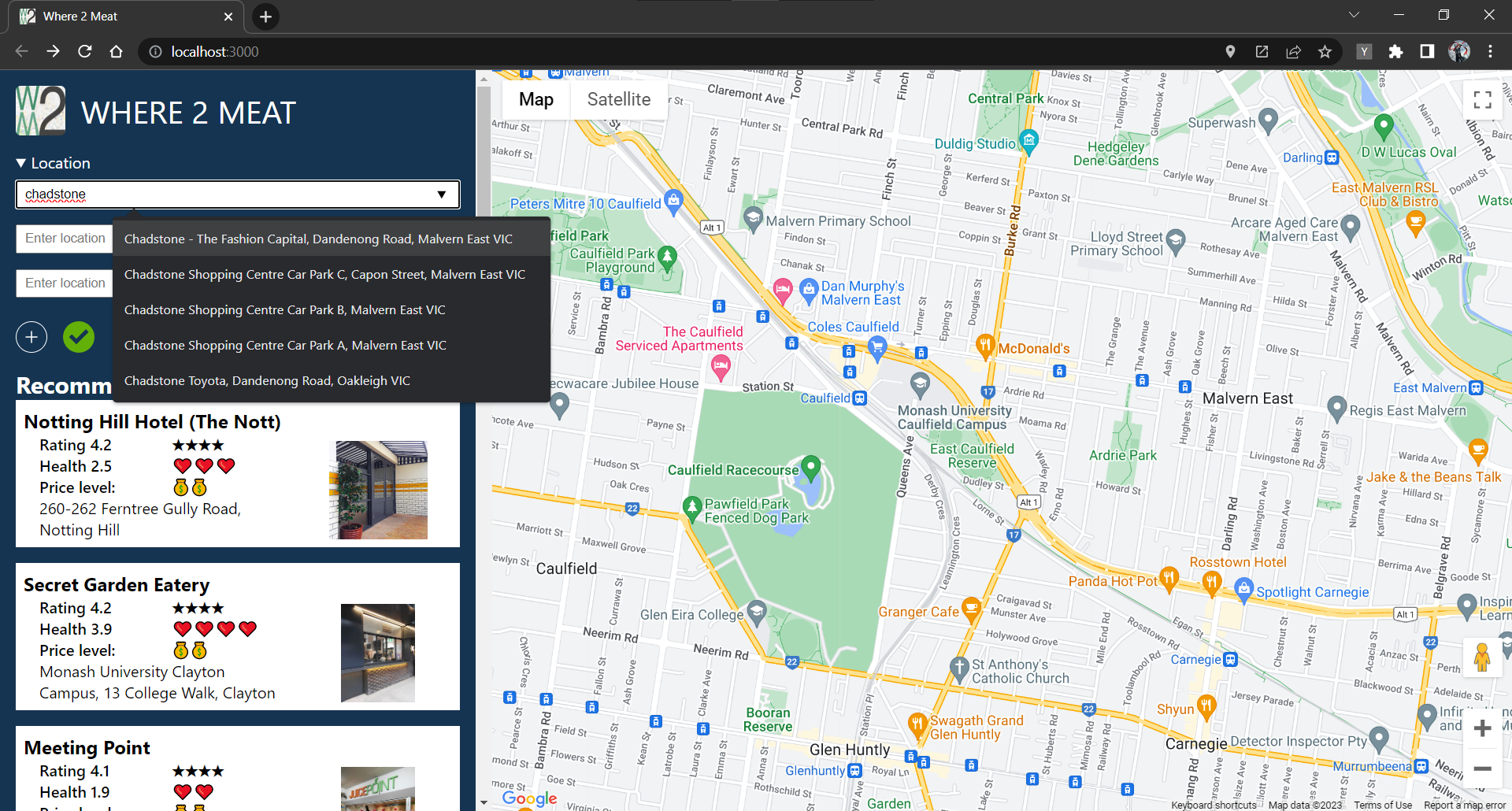
Task: Click the Dan Murphy's Malvern East marker
Action: click(x=809, y=290)
